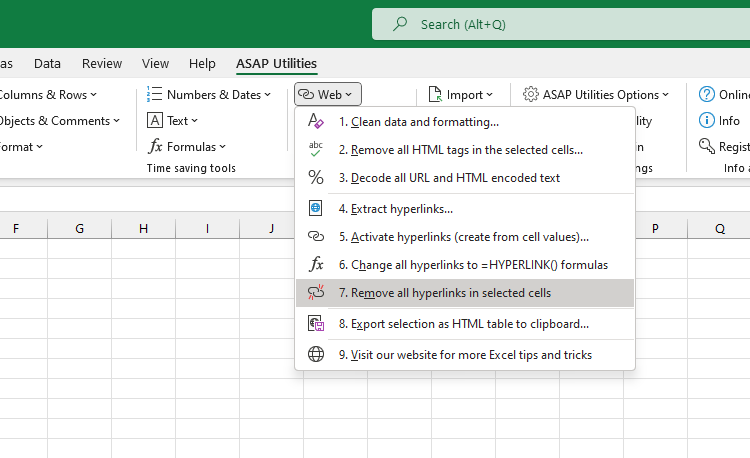Switch to the Data tab
The image size is (750, 458).
[47, 64]
